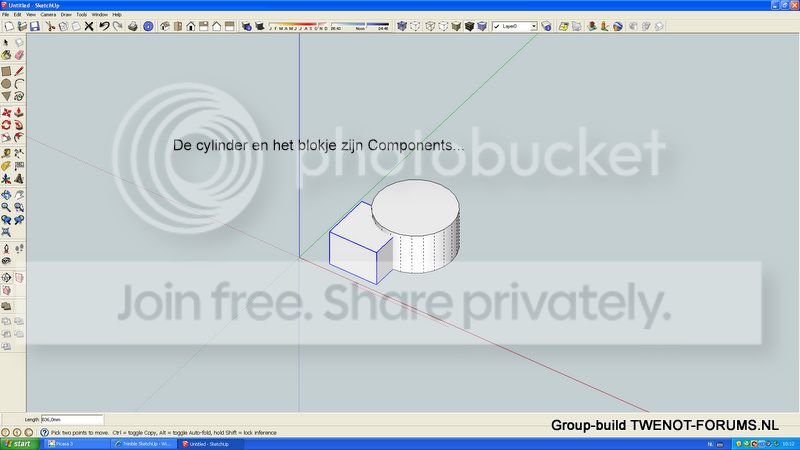
Task: Click the X-ray face style cube icon
Action: (402, 26)
